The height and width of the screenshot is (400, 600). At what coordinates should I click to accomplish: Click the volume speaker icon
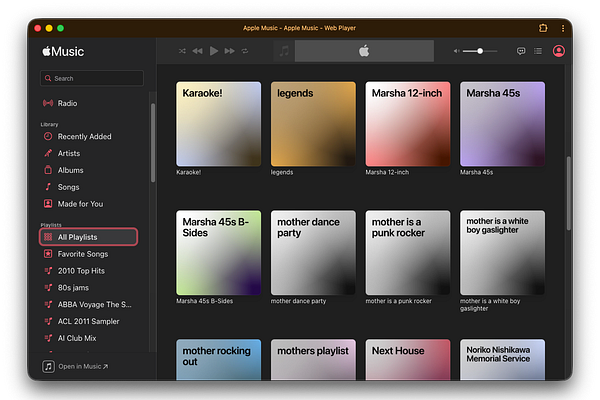(x=456, y=51)
